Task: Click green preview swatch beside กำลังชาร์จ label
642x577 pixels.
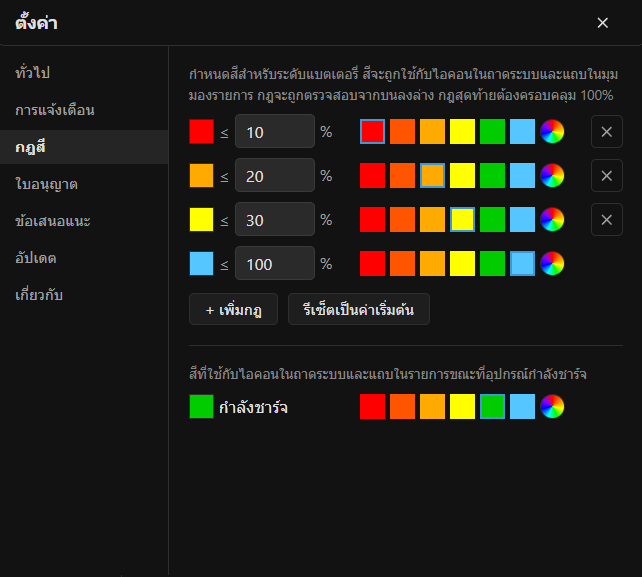Action: click(201, 407)
